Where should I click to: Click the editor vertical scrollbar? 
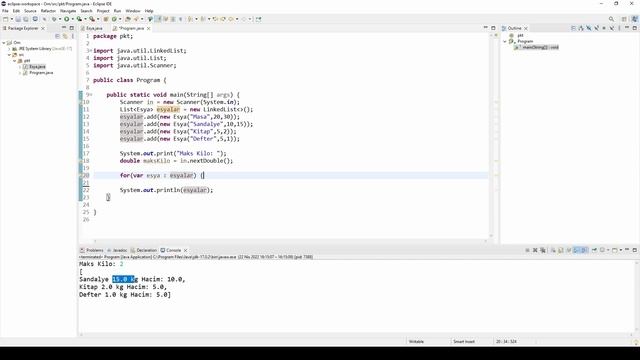[491, 136]
